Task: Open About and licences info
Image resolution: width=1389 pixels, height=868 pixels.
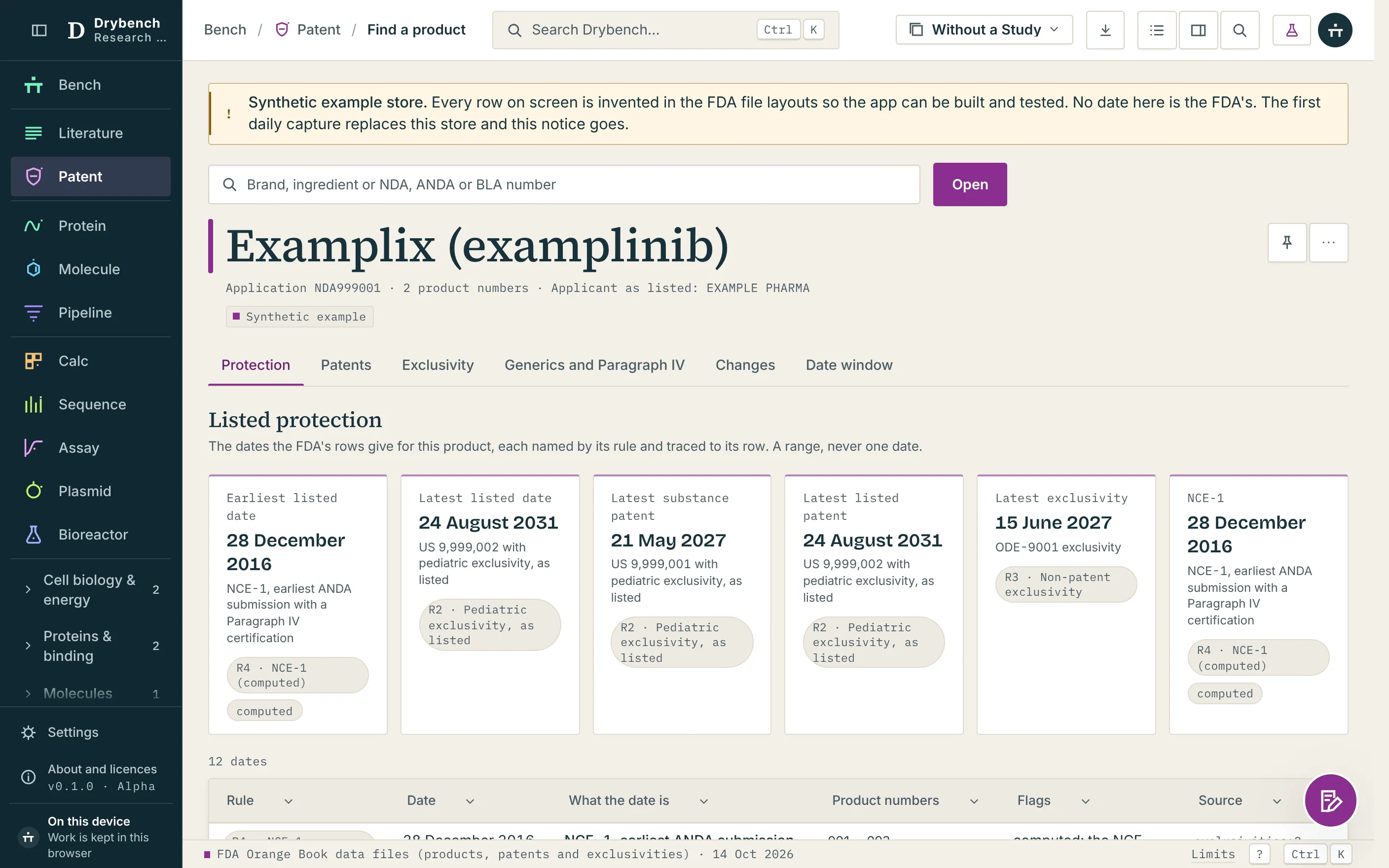Action: pos(91,777)
